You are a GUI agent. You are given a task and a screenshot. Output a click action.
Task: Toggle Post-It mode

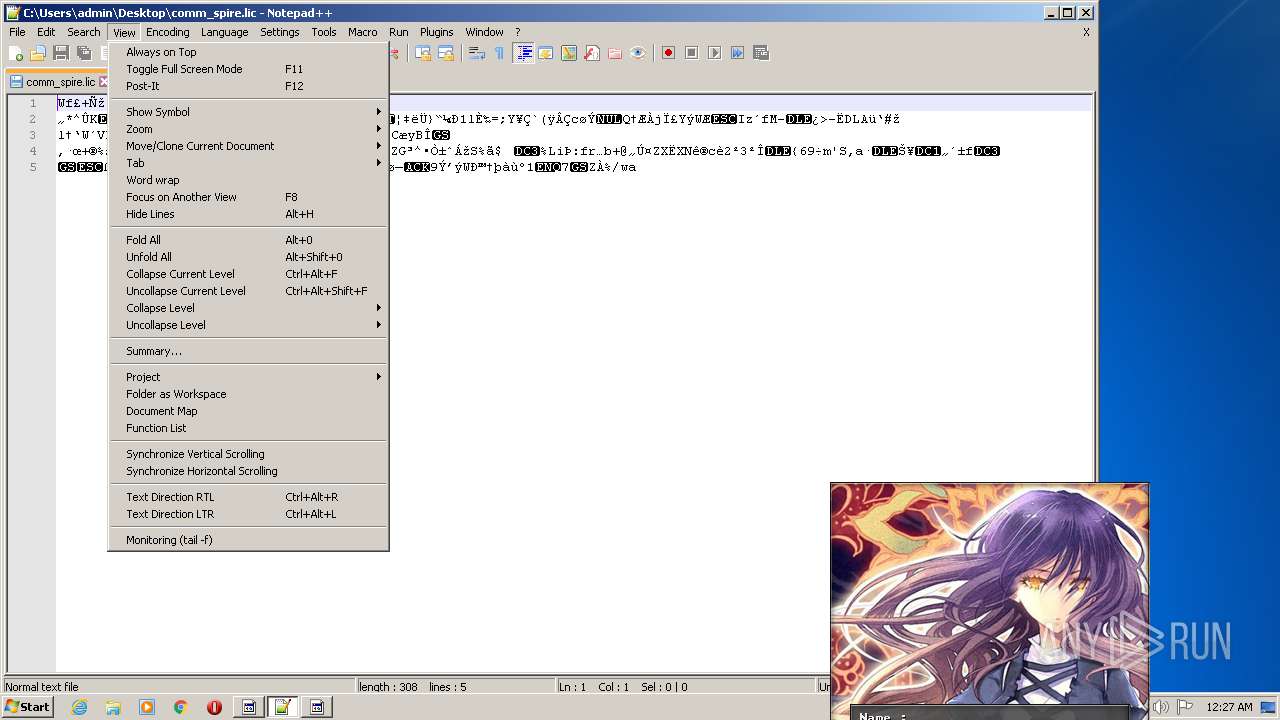(248, 86)
